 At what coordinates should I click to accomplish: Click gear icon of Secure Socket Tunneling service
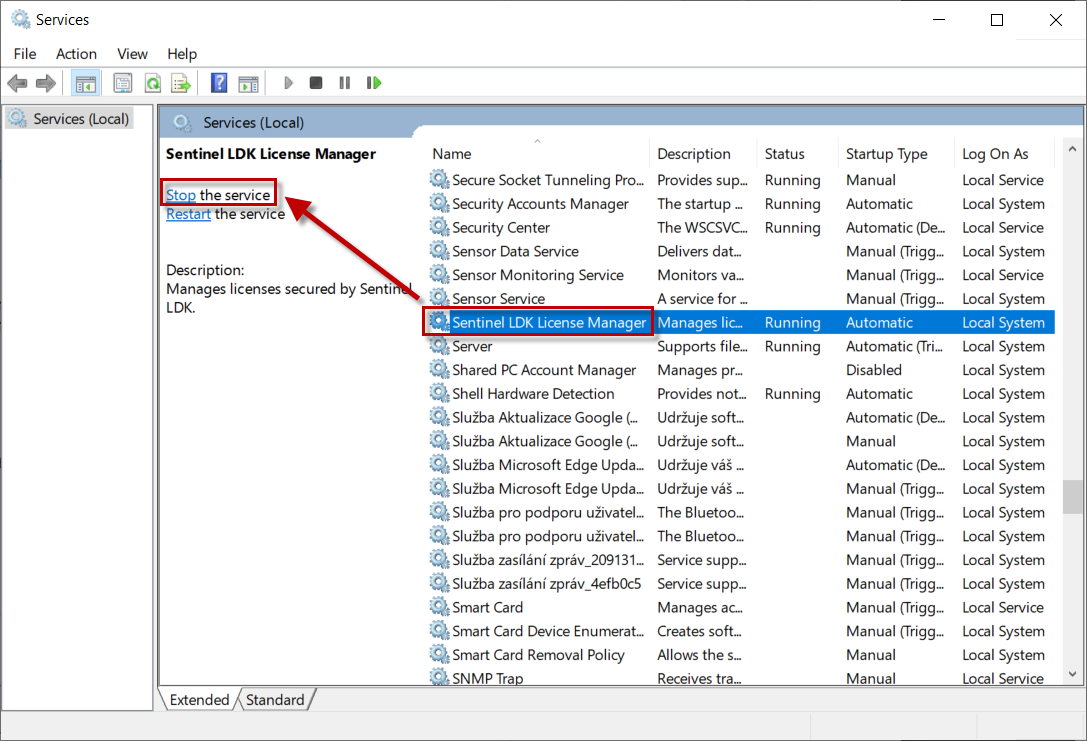(440, 180)
